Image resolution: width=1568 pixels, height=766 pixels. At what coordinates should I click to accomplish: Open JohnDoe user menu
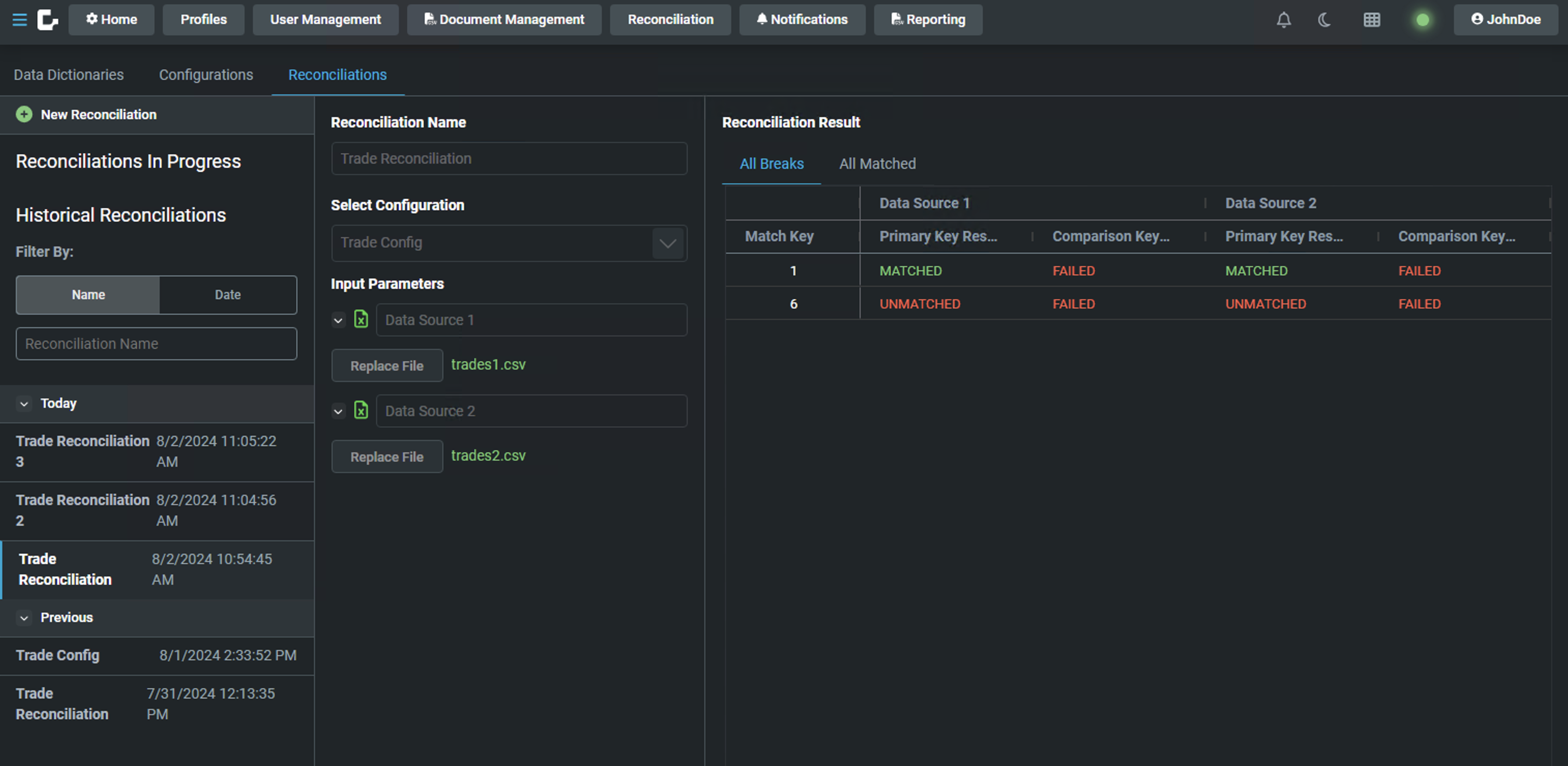[x=1505, y=20]
